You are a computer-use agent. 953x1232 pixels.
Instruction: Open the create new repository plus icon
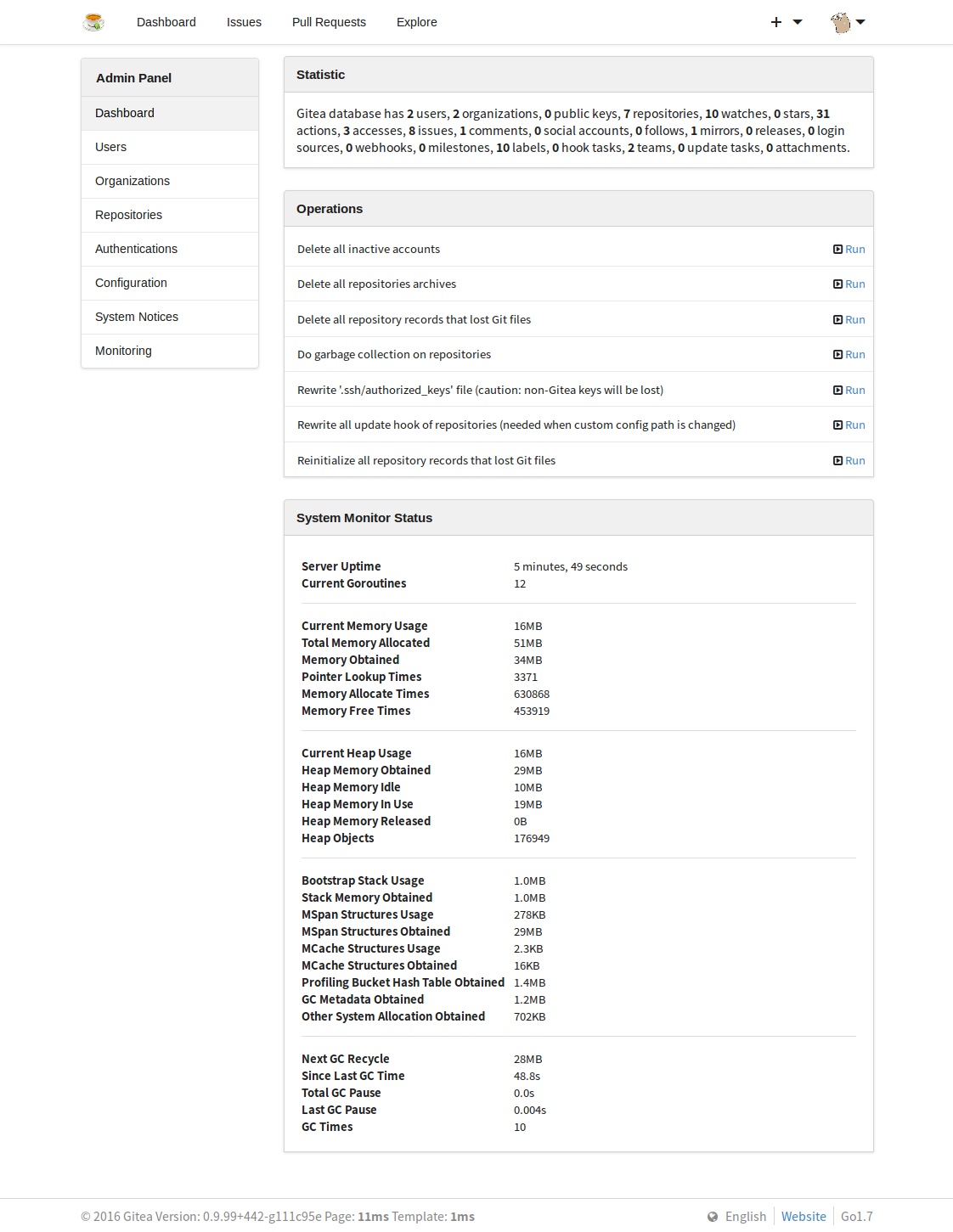pyautogui.click(x=775, y=21)
